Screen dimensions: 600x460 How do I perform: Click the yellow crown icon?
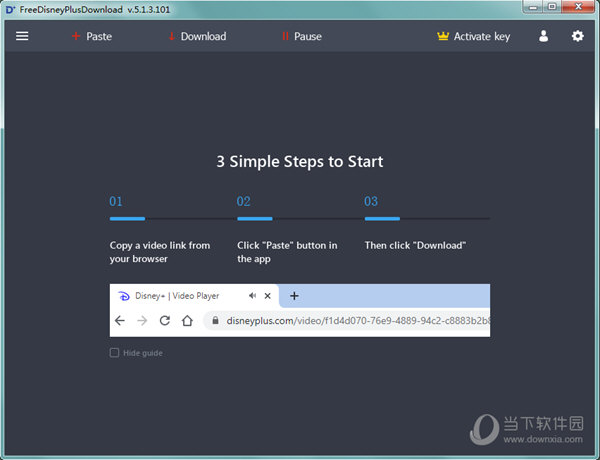[x=443, y=36]
